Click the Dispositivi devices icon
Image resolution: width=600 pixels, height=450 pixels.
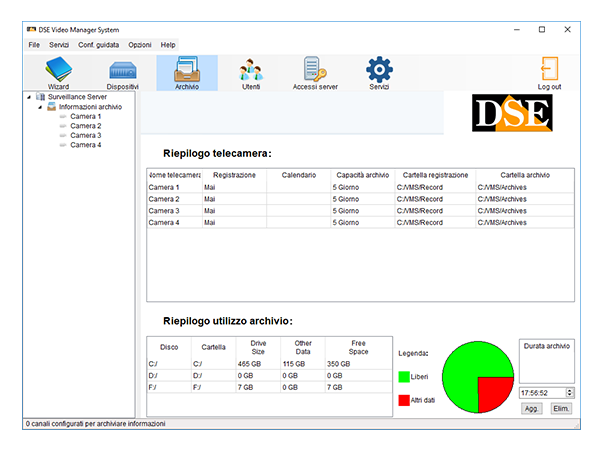point(122,72)
